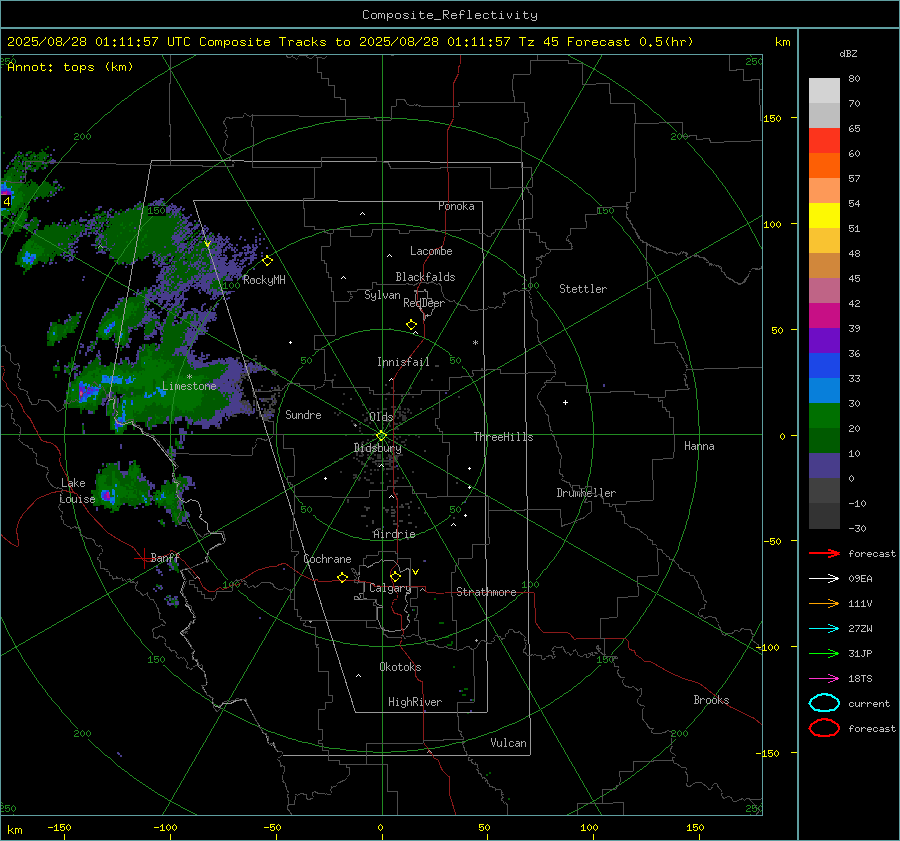Pick the blue 33-36 dBZ swatch
900x841 pixels.
pyautogui.click(x=824, y=366)
